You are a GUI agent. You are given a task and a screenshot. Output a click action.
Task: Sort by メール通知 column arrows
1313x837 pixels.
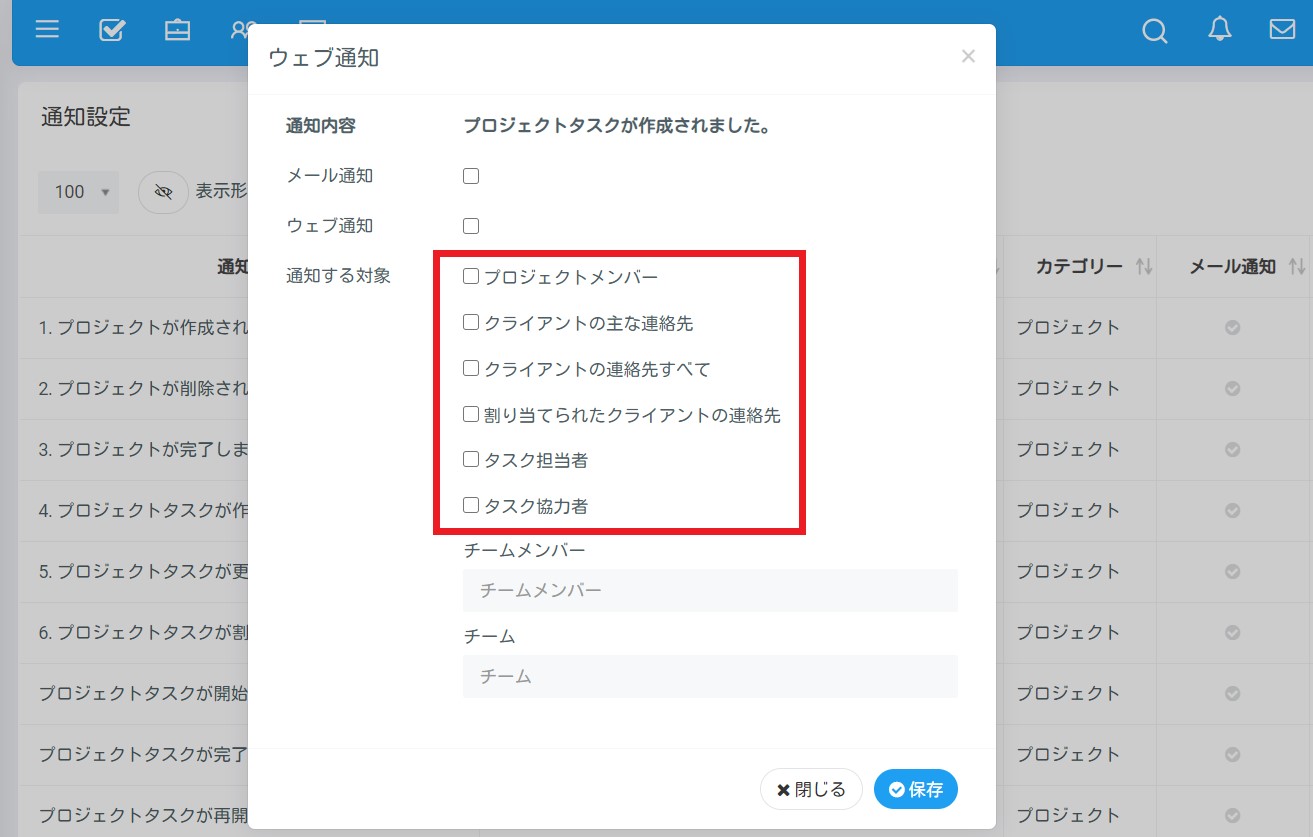(x=1297, y=267)
